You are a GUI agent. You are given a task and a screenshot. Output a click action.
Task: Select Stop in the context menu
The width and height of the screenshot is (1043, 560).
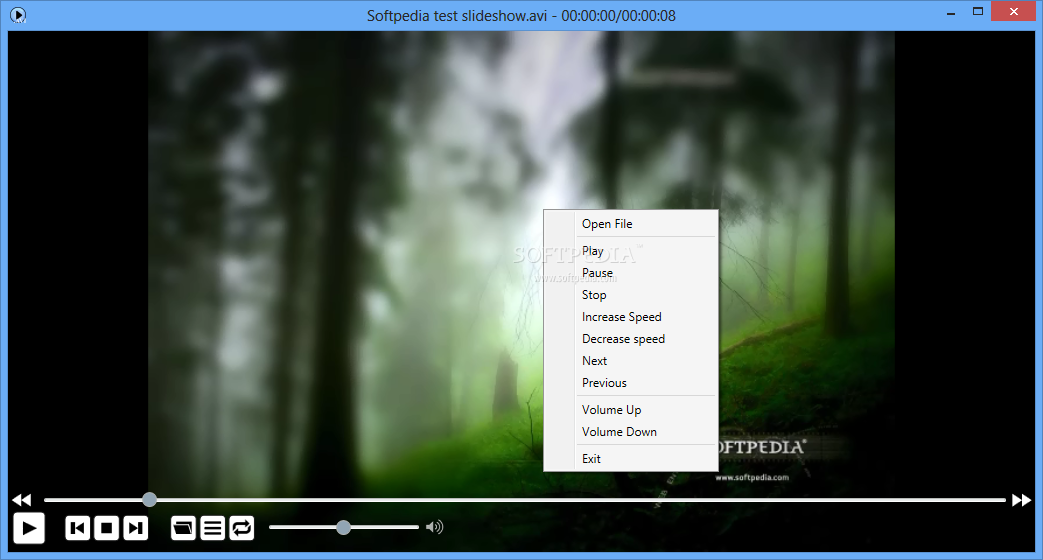tap(631, 295)
